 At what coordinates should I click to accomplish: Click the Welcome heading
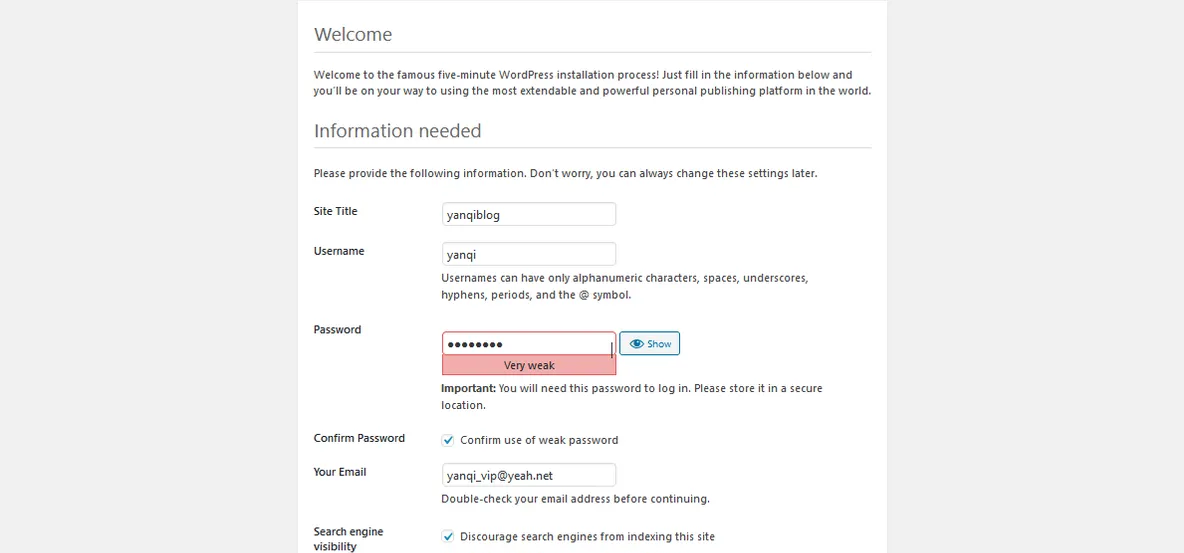353,34
